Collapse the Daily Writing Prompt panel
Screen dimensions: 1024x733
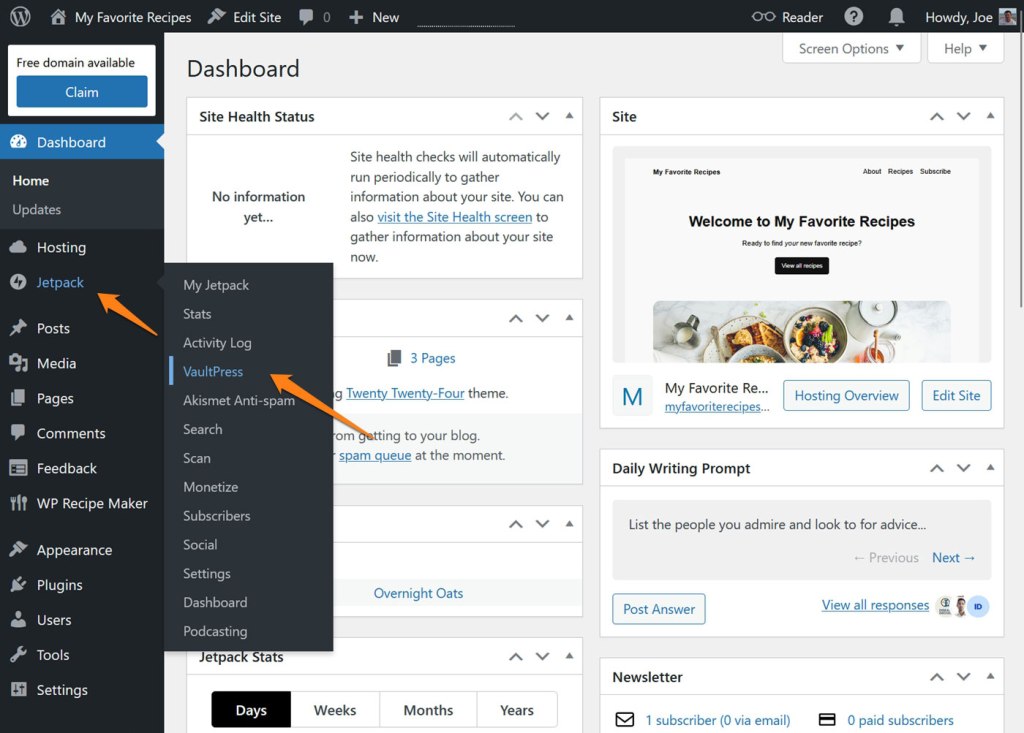click(990, 467)
